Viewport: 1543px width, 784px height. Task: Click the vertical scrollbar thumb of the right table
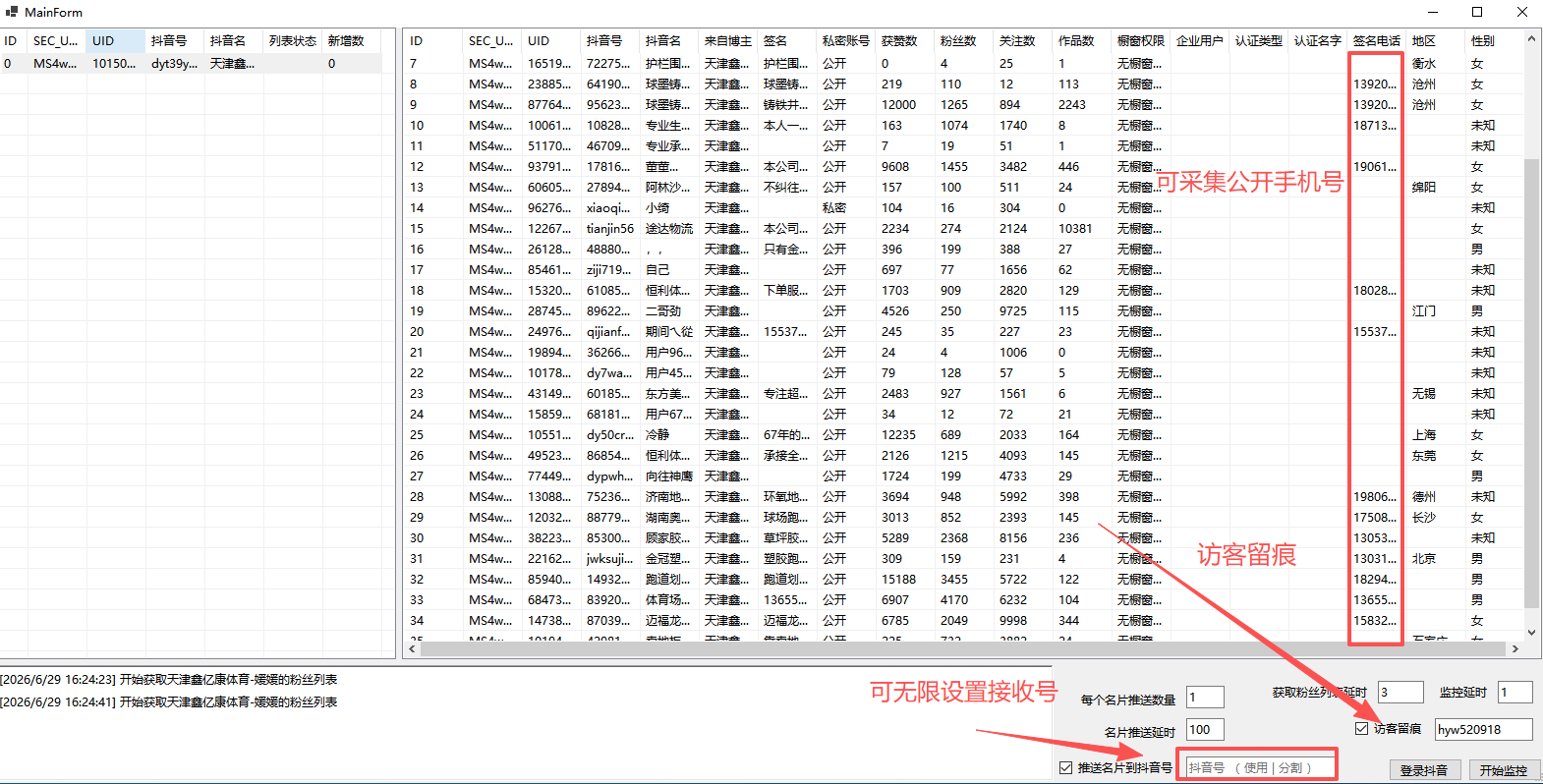(1531, 383)
